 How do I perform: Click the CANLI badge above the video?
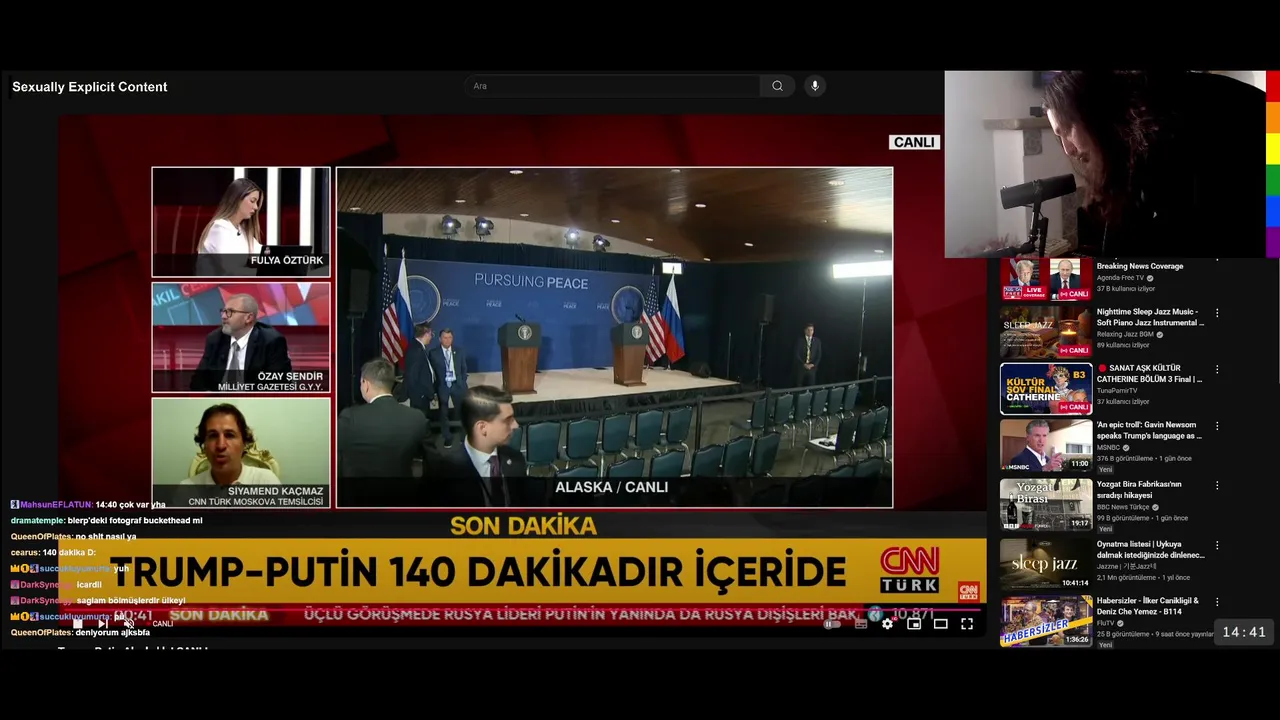(914, 142)
